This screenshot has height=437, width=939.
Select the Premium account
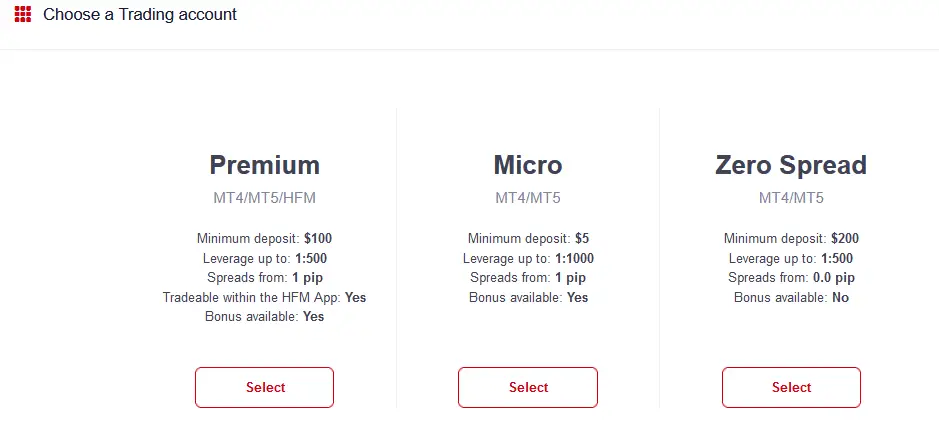pyautogui.click(x=264, y=387)
